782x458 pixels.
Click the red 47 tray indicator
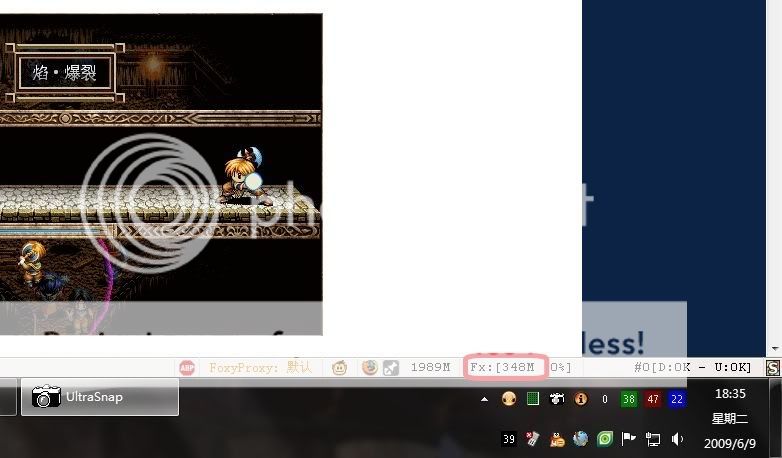pos(653,399)
